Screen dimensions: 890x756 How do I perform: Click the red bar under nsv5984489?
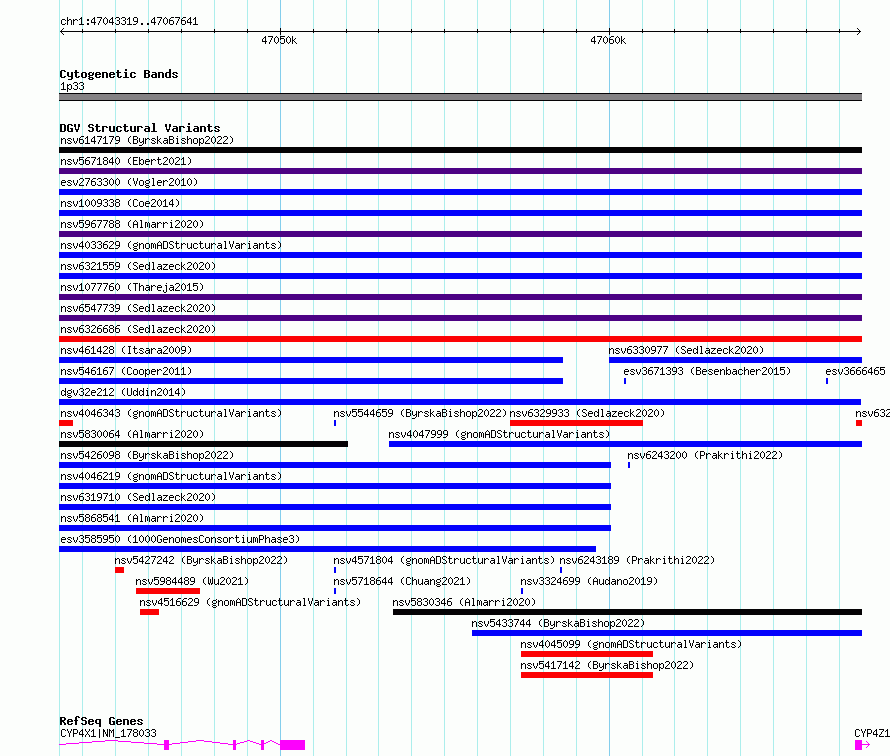pyautogui.click(x=167, y=591)
